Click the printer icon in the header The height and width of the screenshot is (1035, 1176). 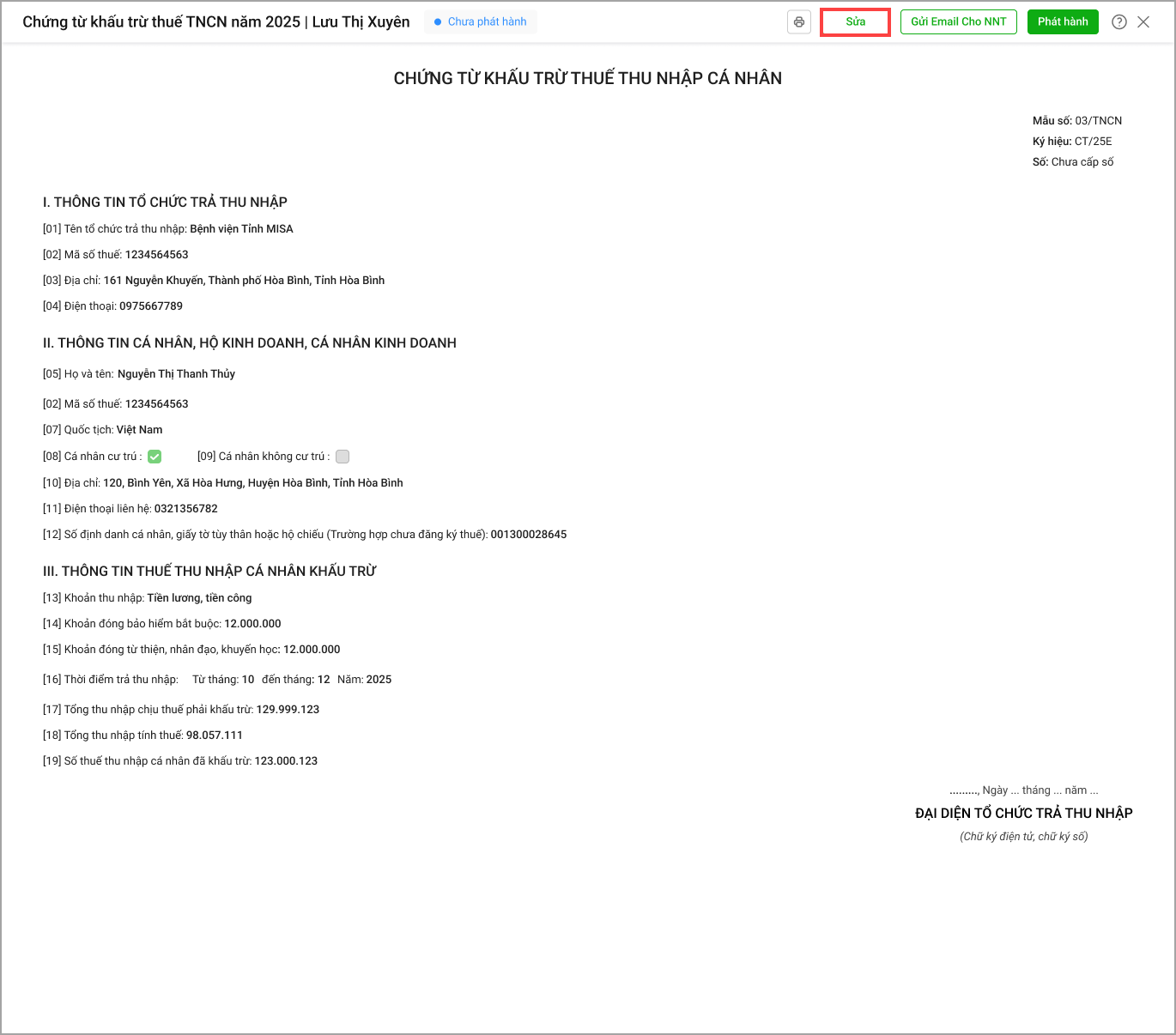799,22
